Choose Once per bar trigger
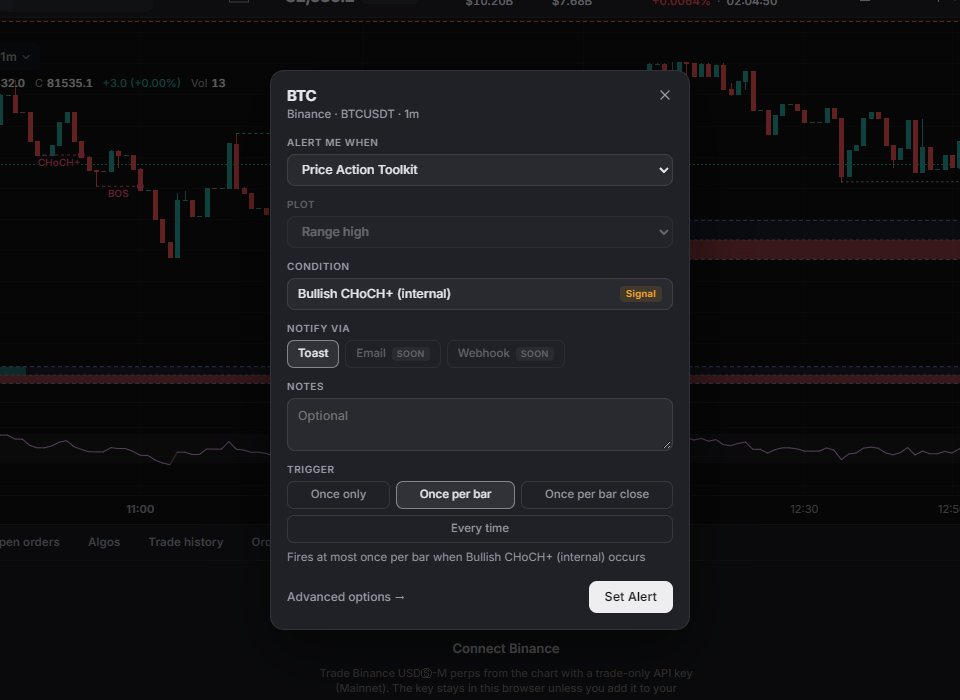The image size is (960, 700). 455,494
